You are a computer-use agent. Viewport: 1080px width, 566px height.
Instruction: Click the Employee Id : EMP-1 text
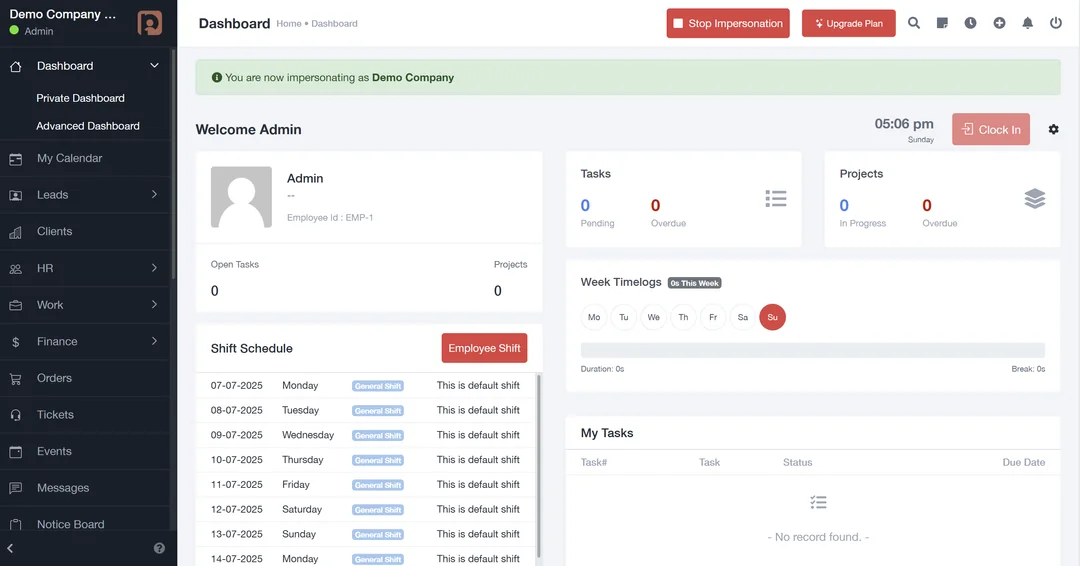(x=330, y=218)
